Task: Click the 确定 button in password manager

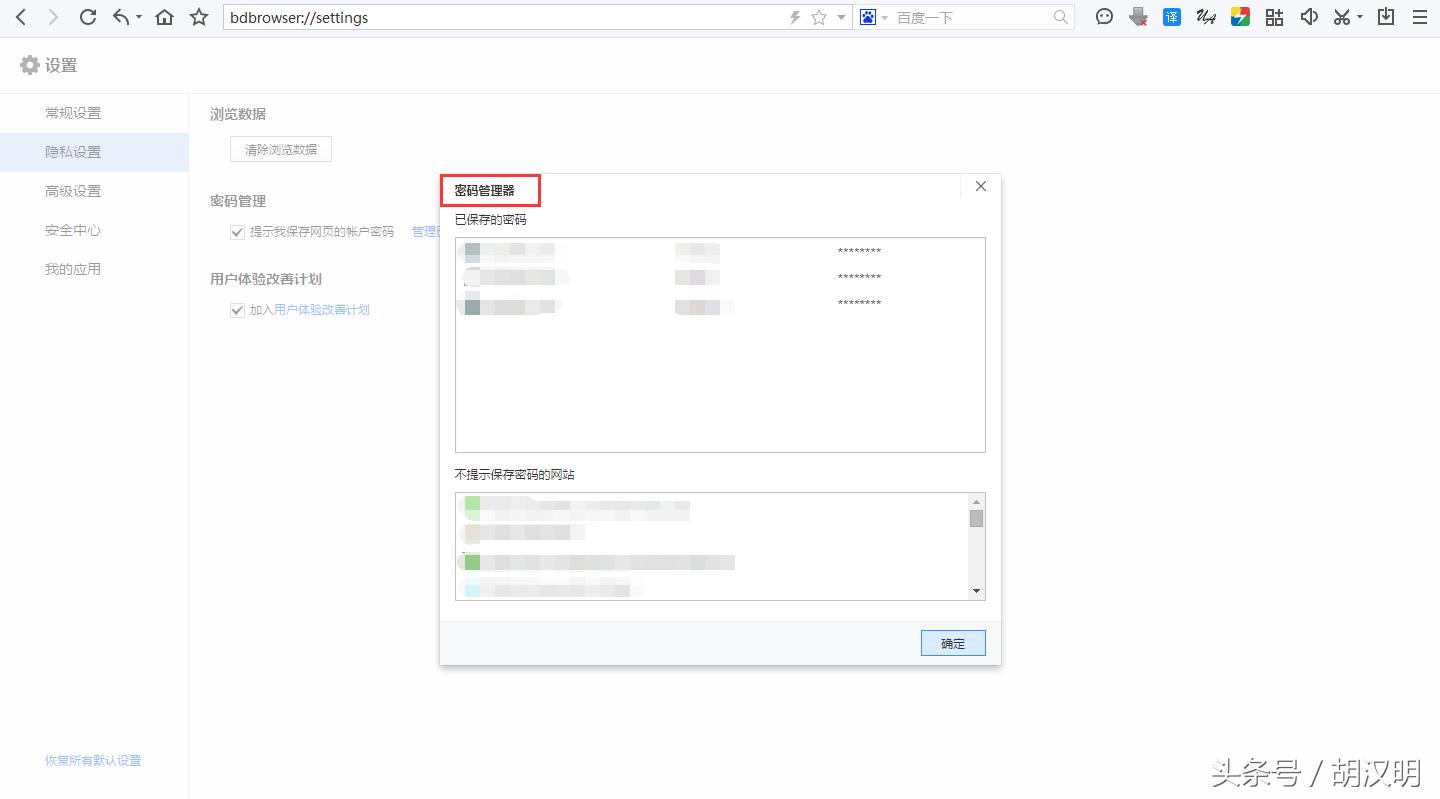Action: [953, 643]
